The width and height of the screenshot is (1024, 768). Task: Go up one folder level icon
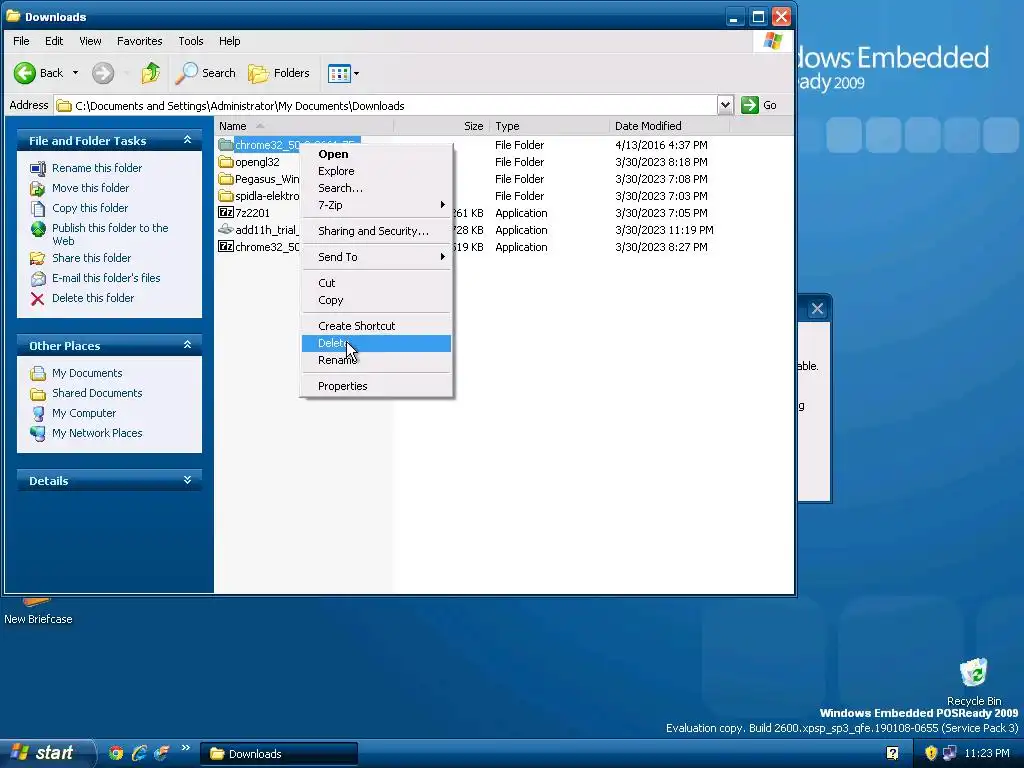151,73
